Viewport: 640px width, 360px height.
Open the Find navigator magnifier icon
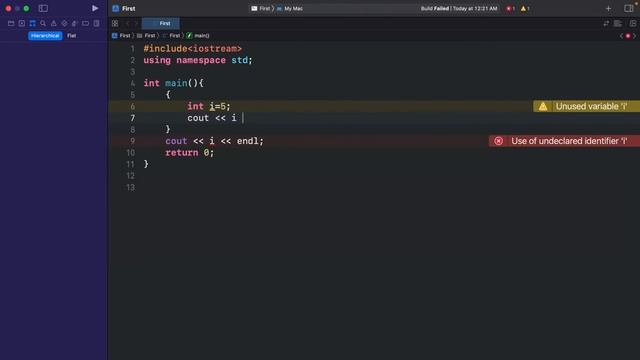coord(43,24)
